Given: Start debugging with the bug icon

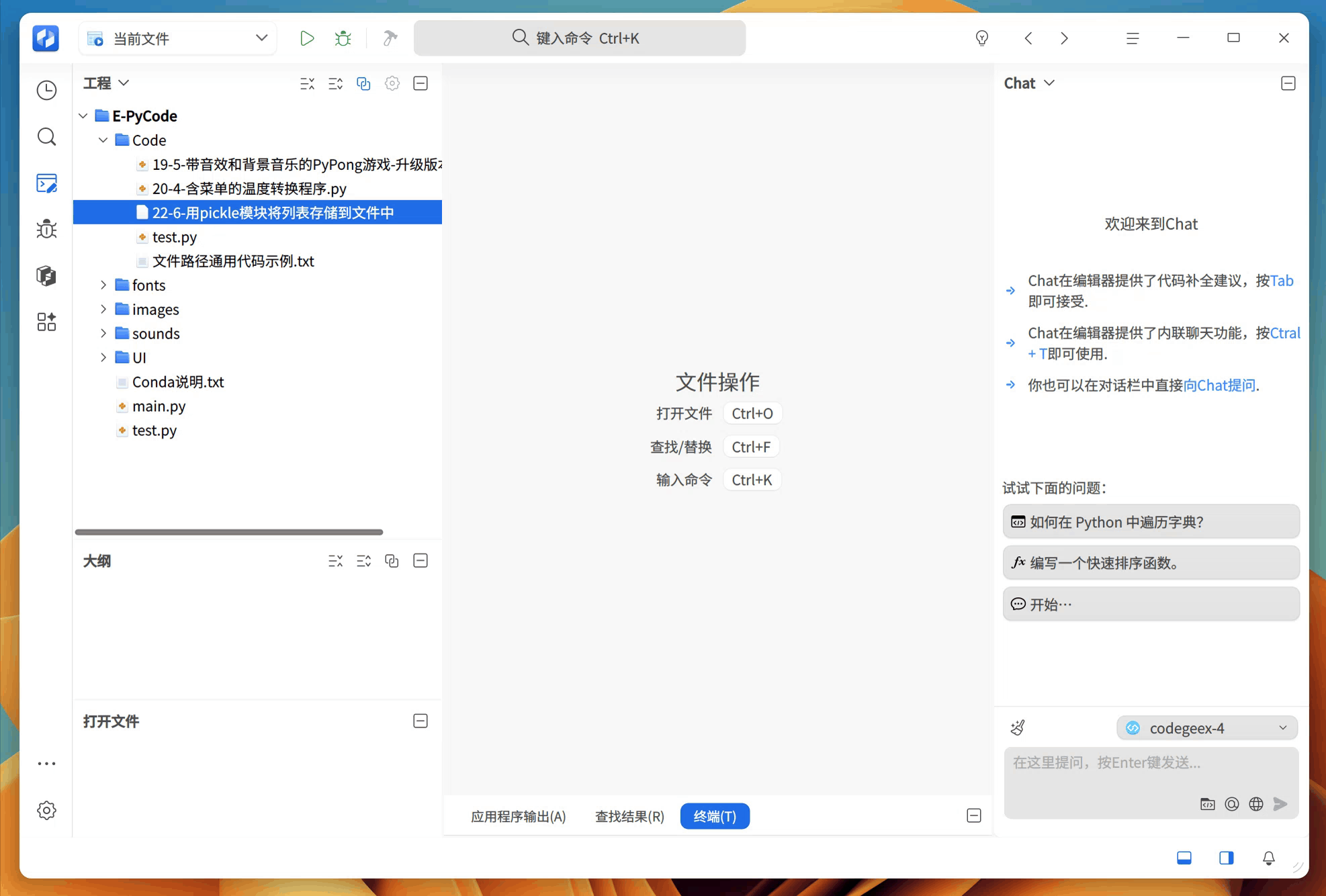Looking at the screenshot, I should pos(343,38).
